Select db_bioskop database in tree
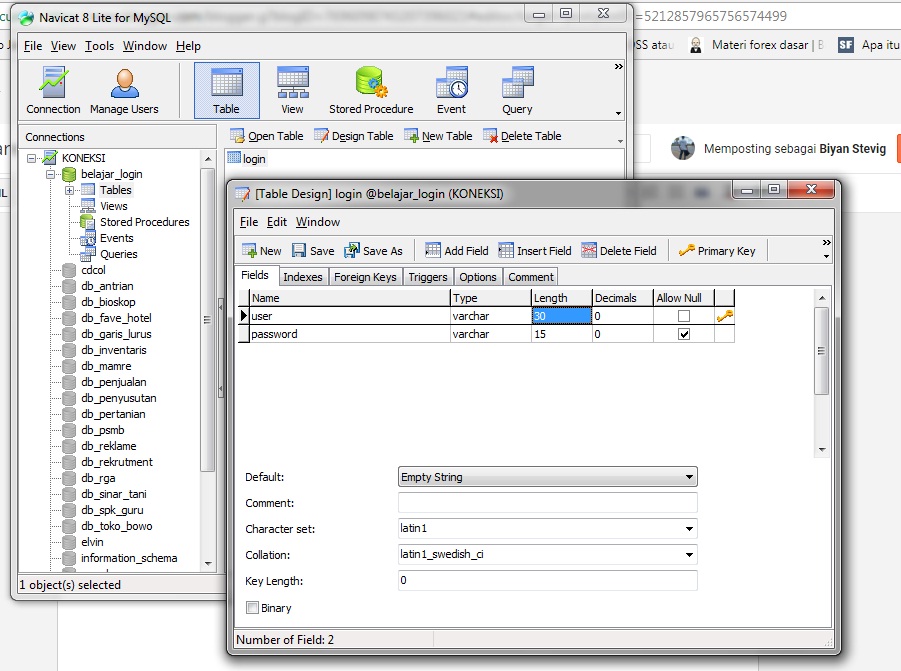Screen dimensions: 901x671 coord(108,302)
